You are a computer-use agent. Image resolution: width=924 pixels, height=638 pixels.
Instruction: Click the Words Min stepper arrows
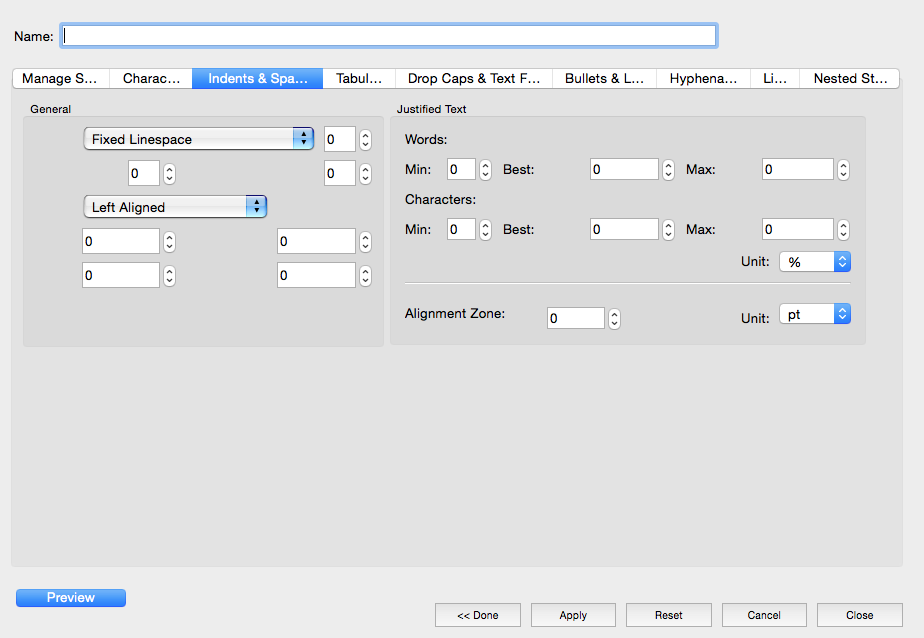pos(485,170)
